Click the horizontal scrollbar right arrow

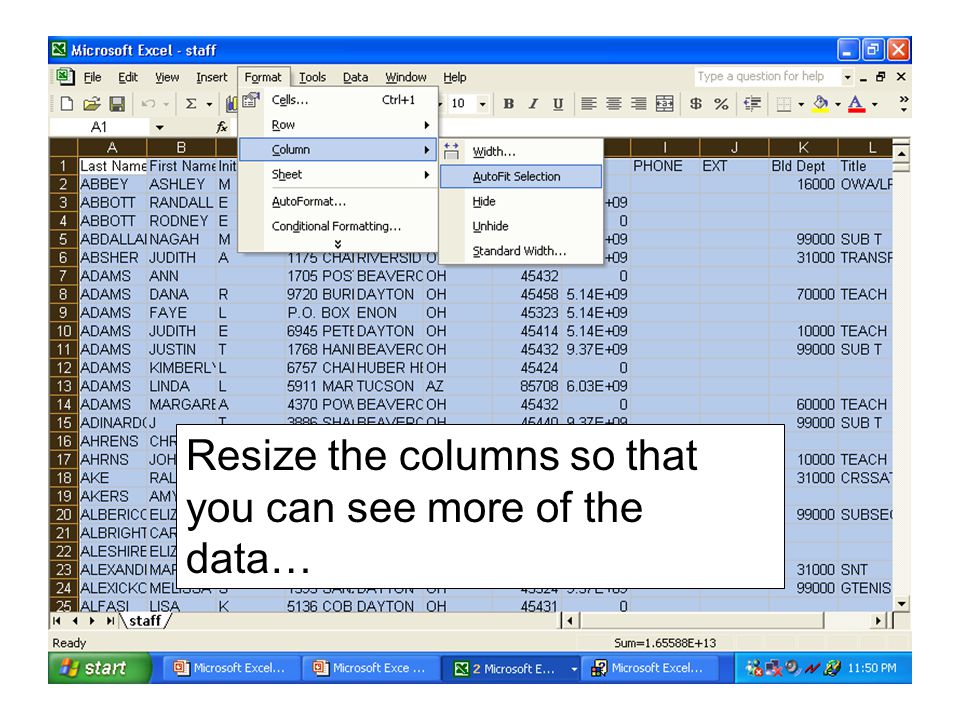tap(878, 621)
